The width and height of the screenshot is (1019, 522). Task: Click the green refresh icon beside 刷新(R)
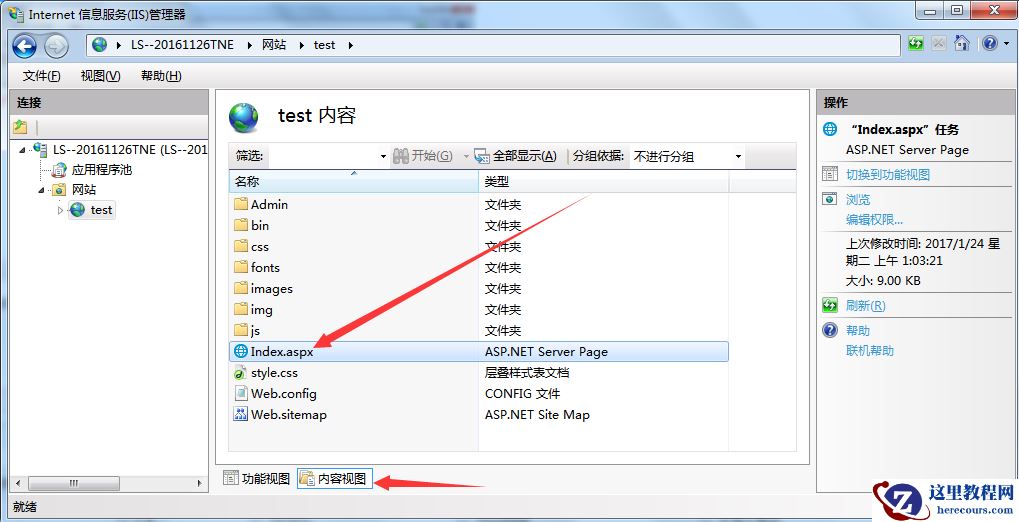pos(830,305)
